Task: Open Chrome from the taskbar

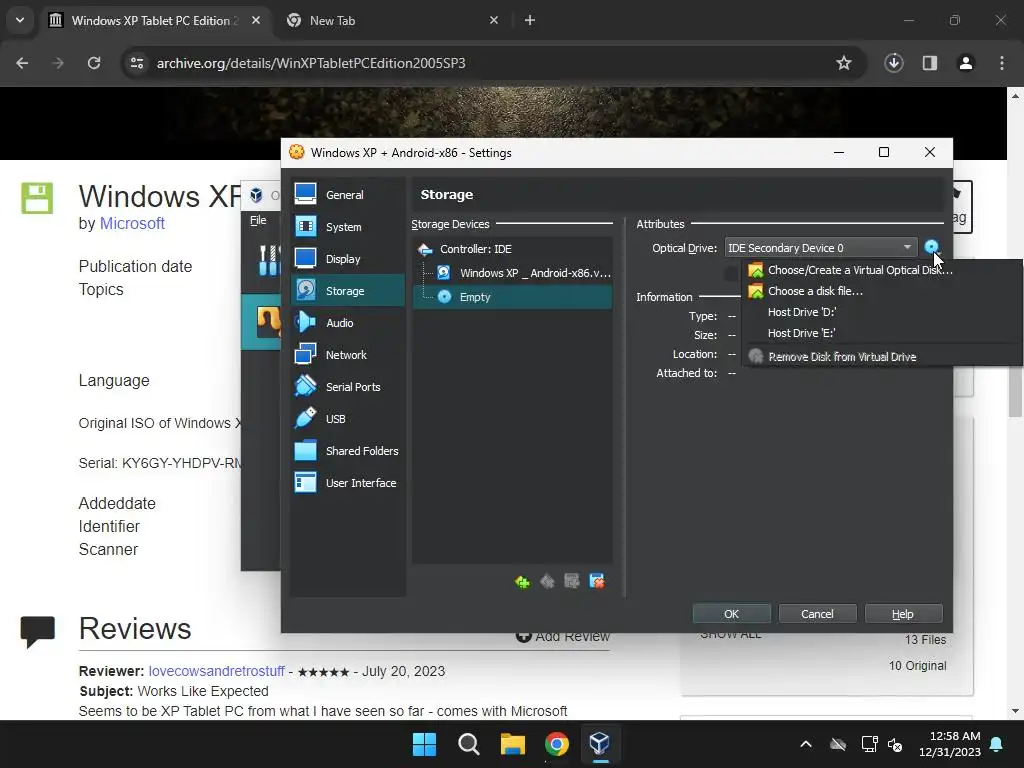Action: (x=556, y=743)
